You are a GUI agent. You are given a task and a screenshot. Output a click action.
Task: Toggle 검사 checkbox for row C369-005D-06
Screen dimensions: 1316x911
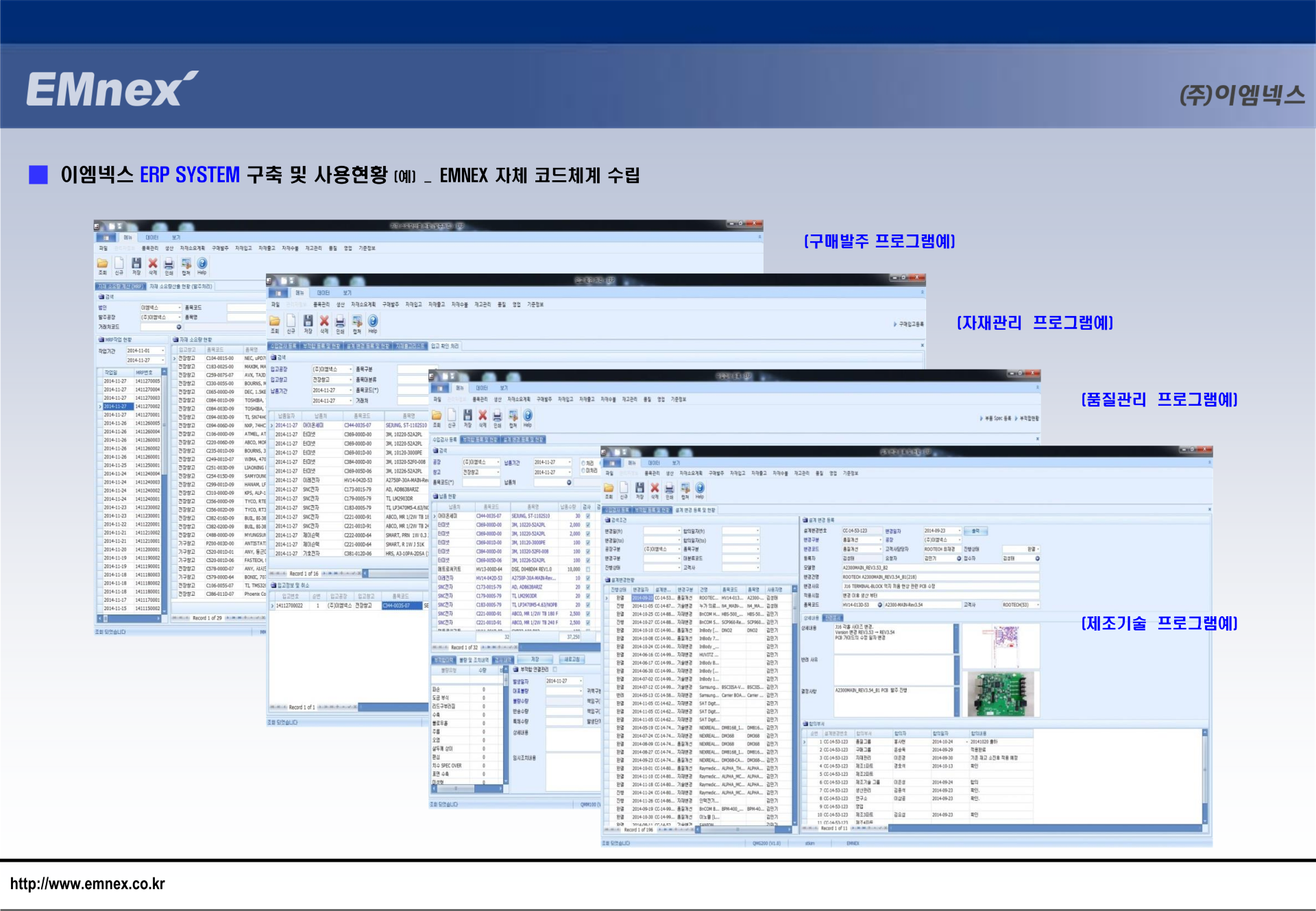coord(587,561)
